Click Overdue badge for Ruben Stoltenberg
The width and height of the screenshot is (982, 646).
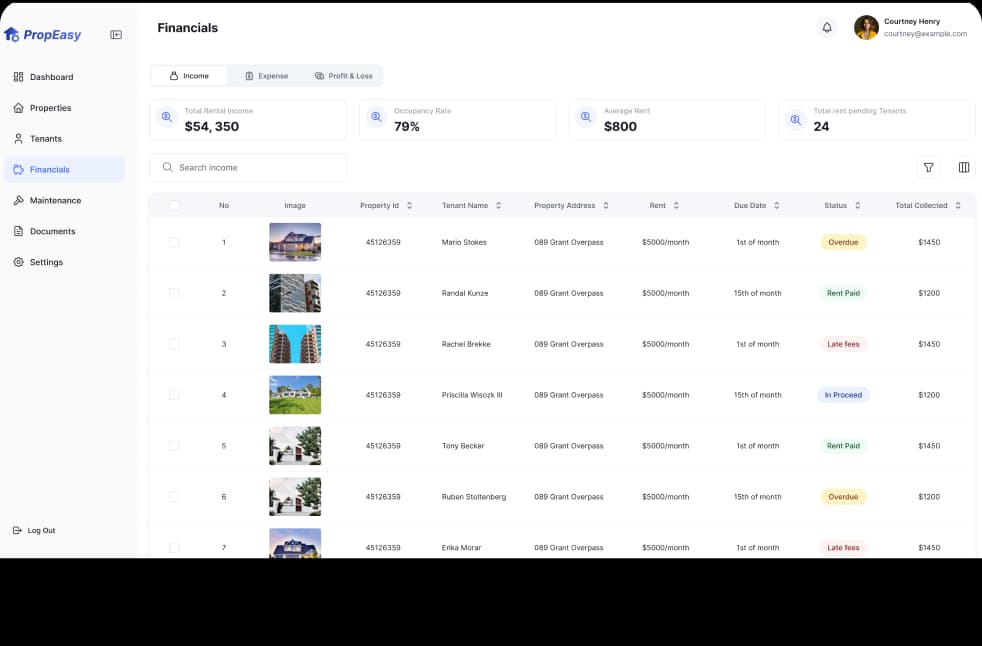(x=843, y=497)
